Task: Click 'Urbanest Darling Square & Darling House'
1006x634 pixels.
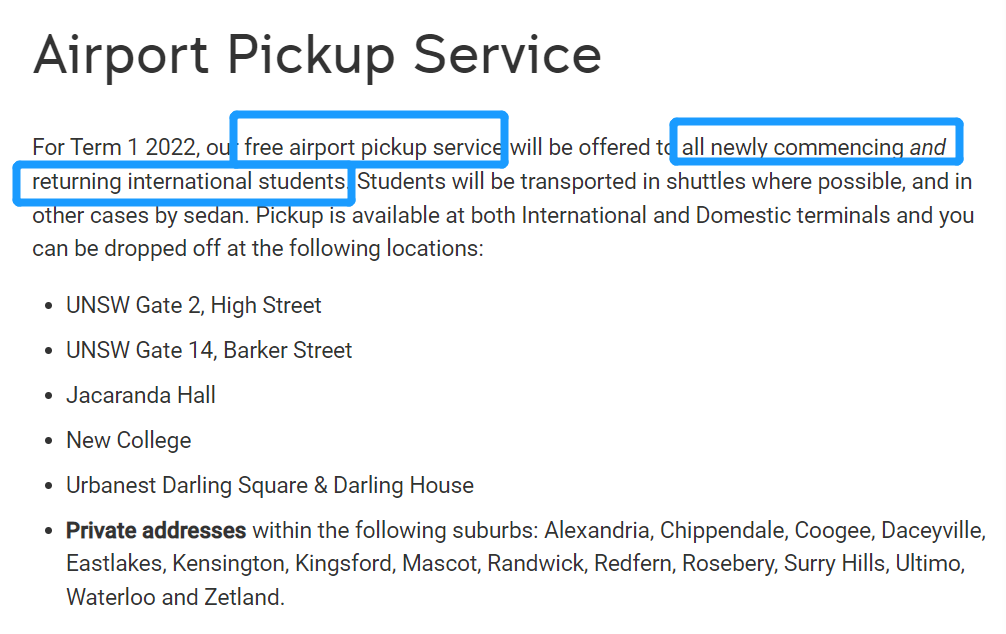Action: [x=270, y=485]
